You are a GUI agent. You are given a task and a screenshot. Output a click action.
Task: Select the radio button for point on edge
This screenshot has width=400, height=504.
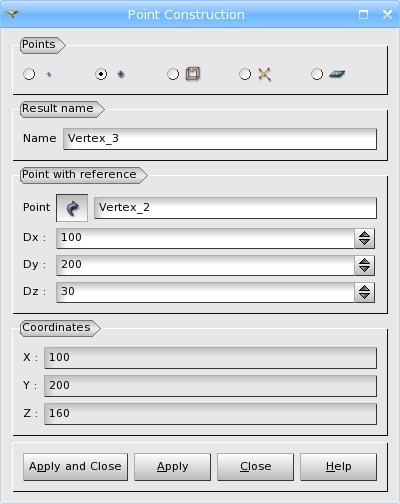(173, 74)
